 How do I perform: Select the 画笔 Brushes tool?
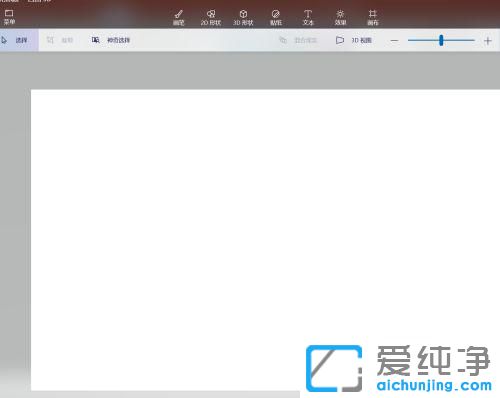coord(179,18)
